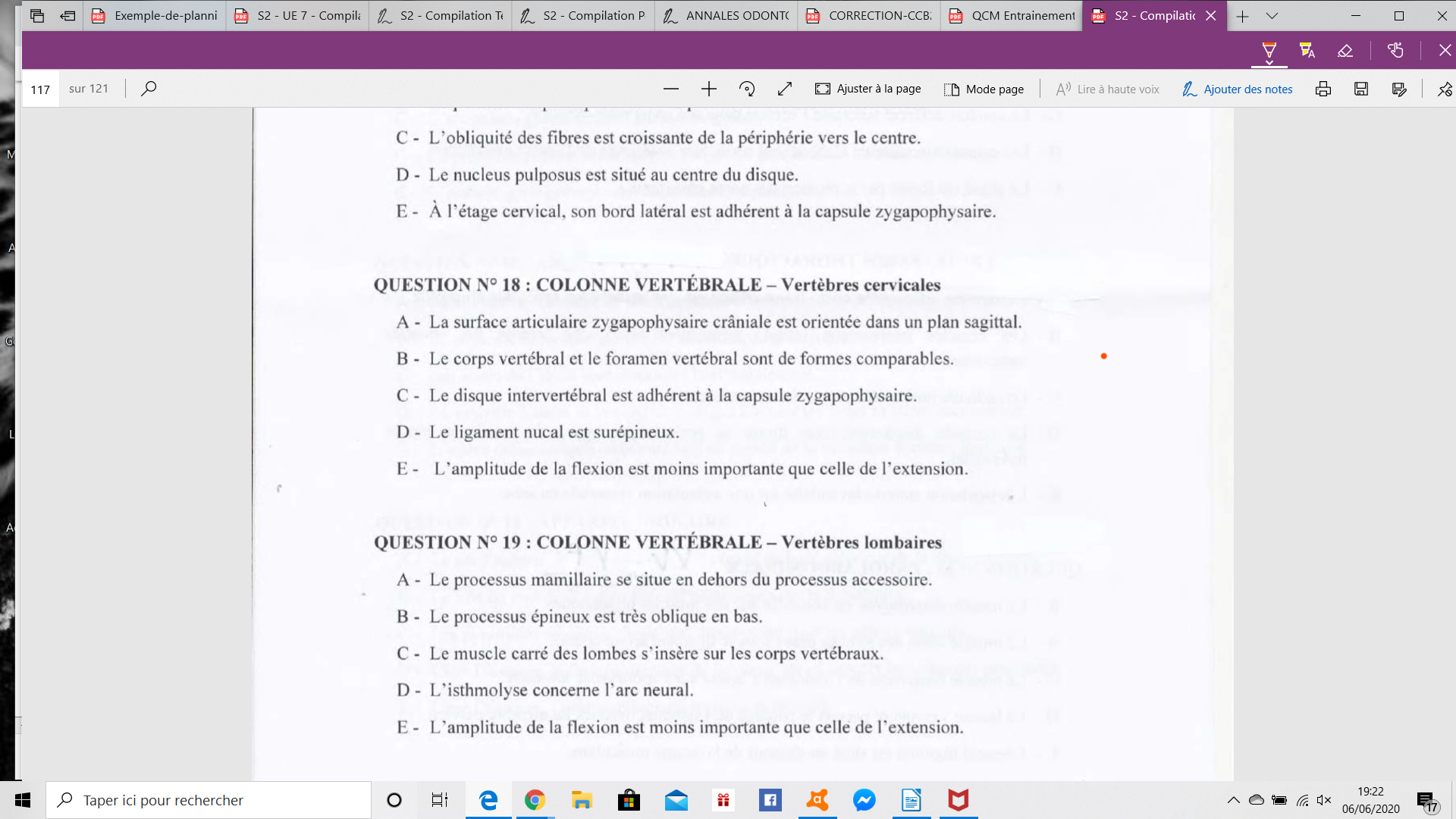Viewport: 1456px width, 819px height.
Task: Select the highlighter annotation tool
Action: pyautogui.click(x=1307, y=51)
